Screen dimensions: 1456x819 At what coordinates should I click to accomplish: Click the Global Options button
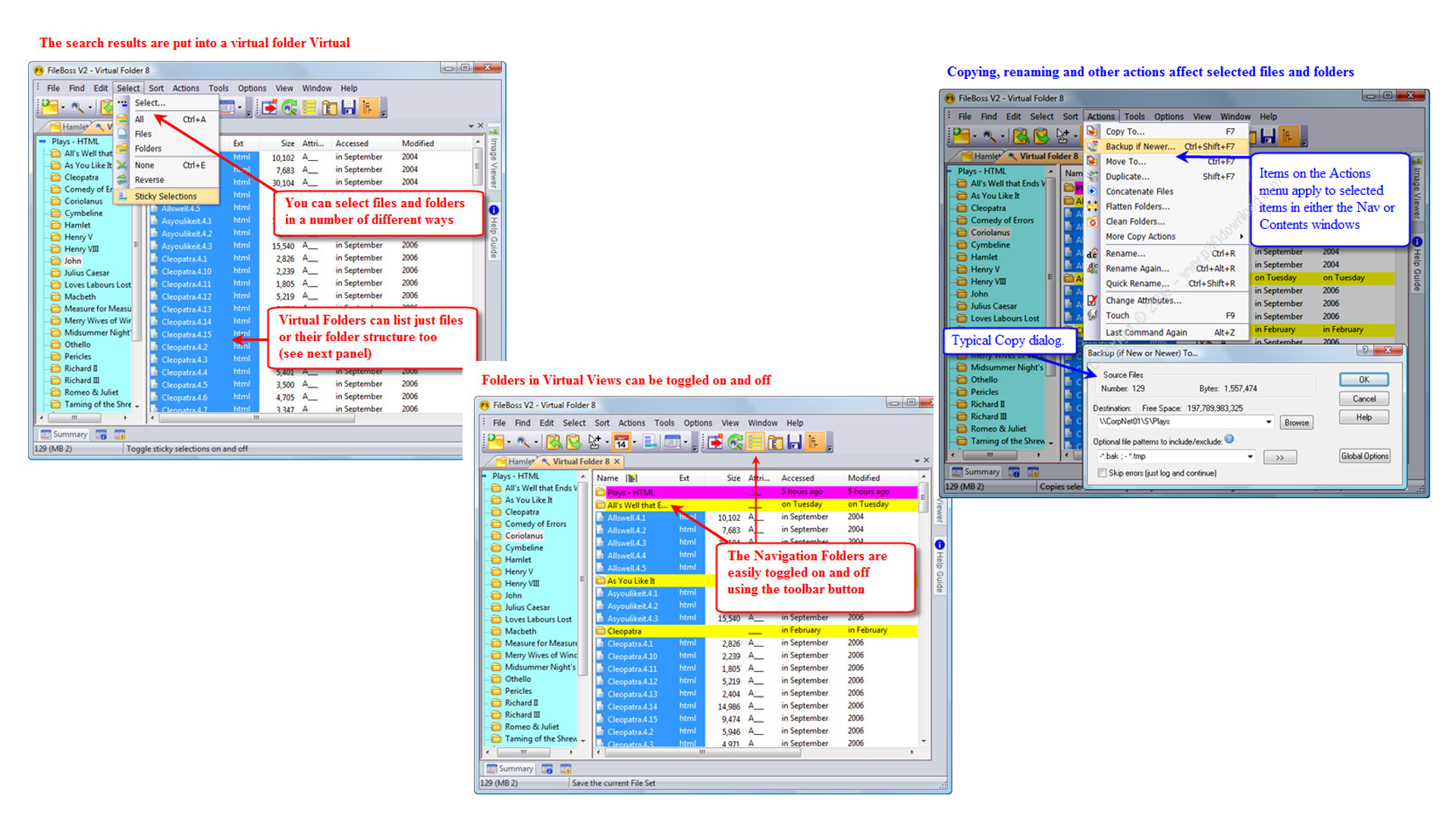point(1364,456)
